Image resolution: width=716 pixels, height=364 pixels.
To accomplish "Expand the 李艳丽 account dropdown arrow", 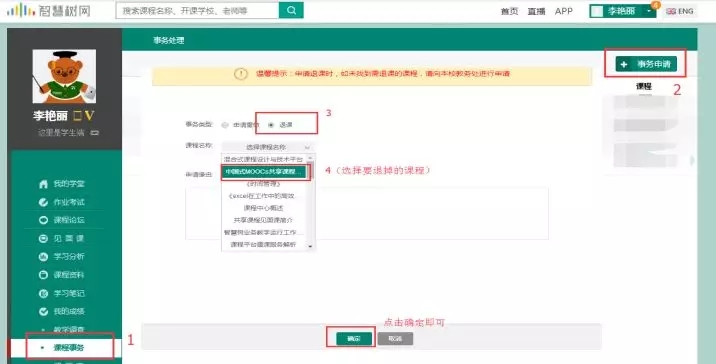I will point(649,11).
